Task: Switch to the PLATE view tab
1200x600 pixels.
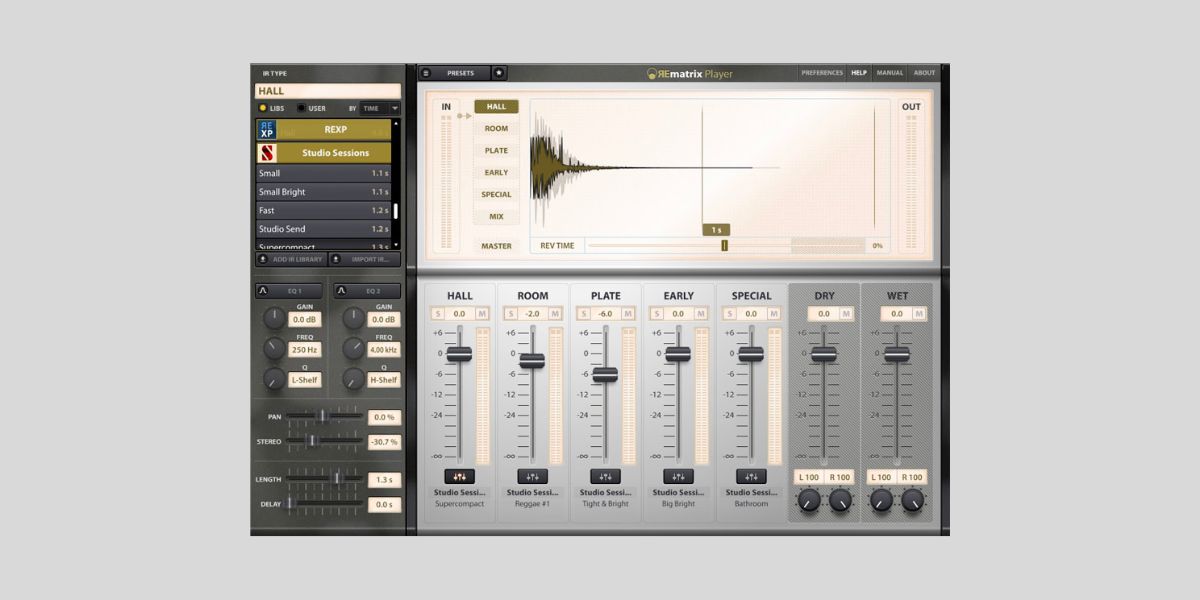Action: (496, 151)
